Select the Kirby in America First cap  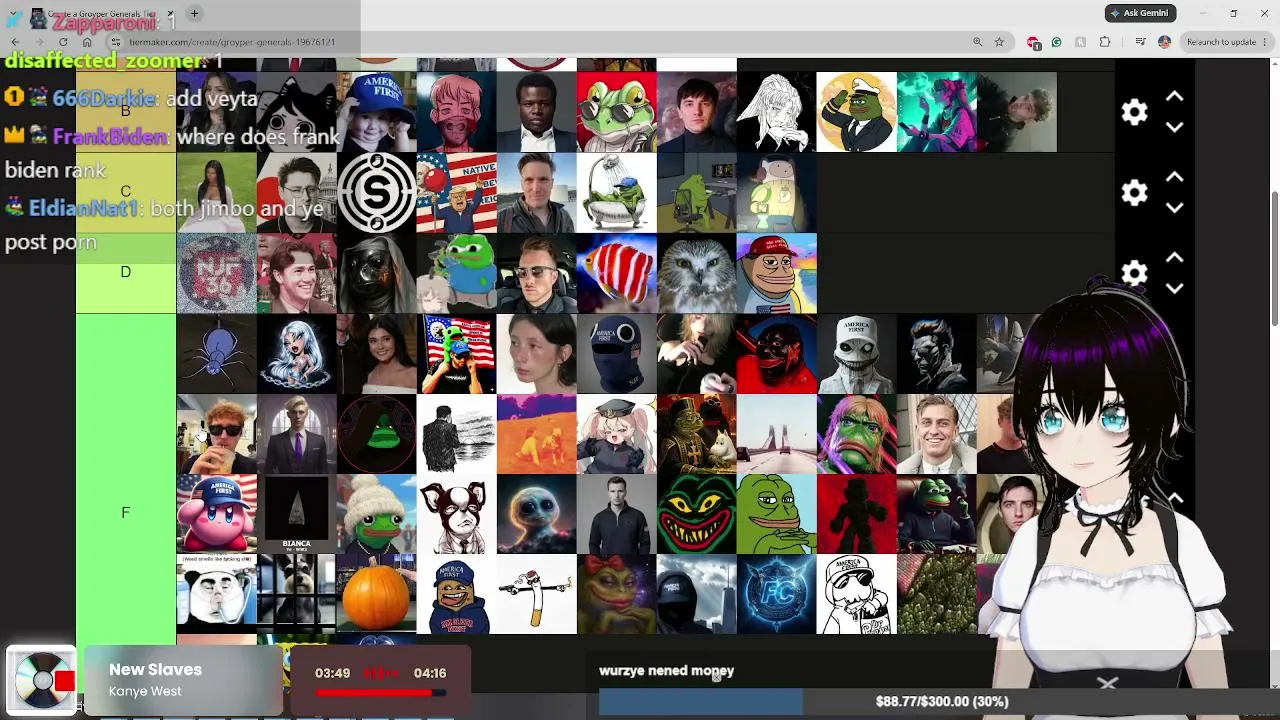[217, 514]
